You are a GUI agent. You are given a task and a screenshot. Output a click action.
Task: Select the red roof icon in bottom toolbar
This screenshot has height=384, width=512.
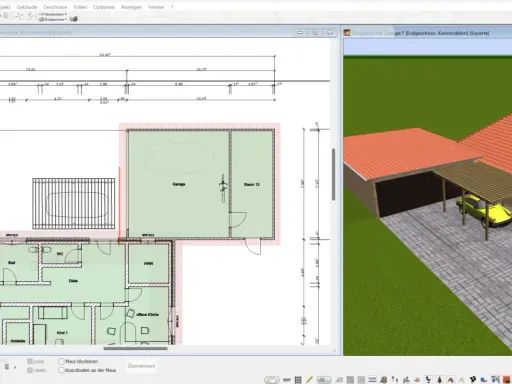451,380
